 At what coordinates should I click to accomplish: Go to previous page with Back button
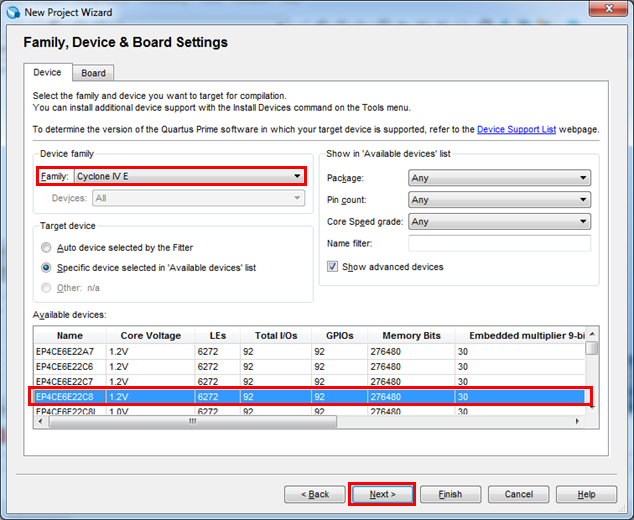[315, 494]
